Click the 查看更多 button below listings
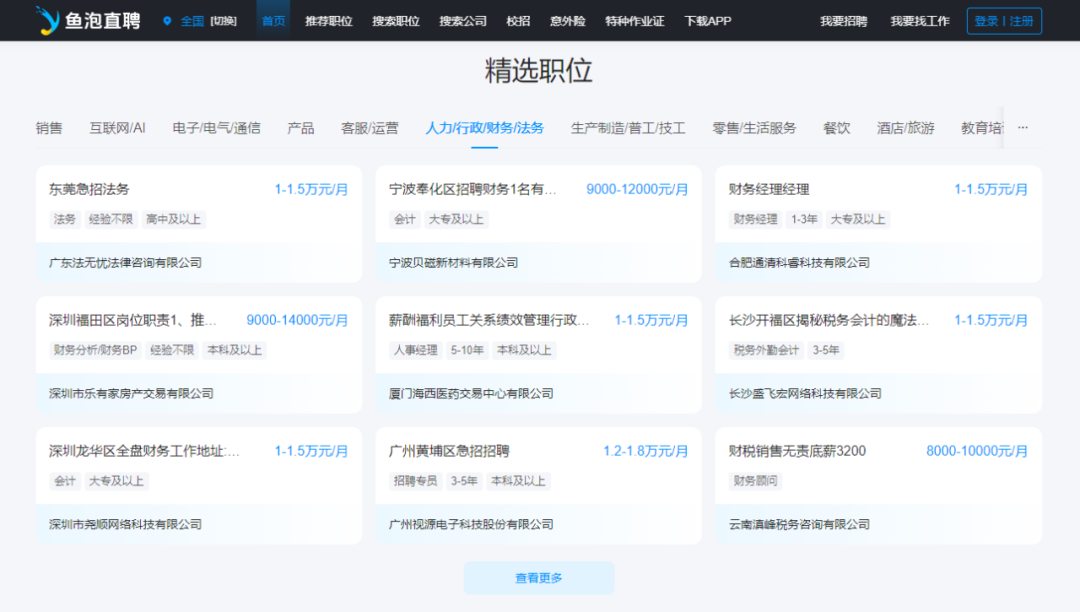1080x612 pixels. [x=539, y=578]
